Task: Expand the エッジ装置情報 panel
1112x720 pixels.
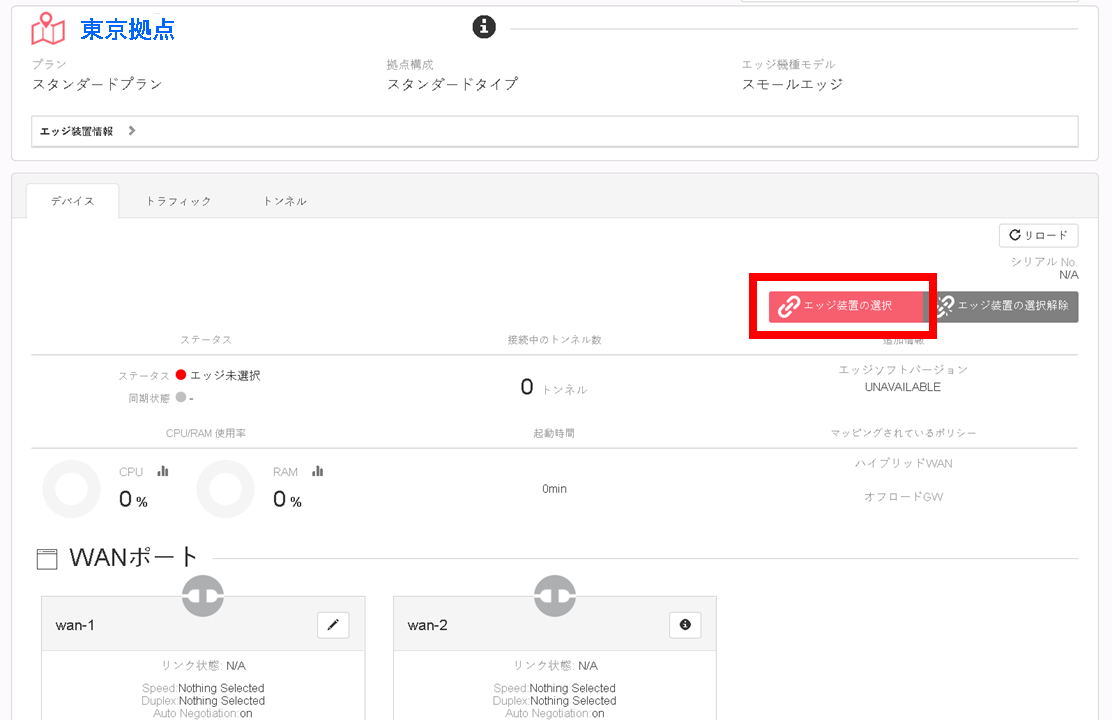Action: click(x=555, y=131)
